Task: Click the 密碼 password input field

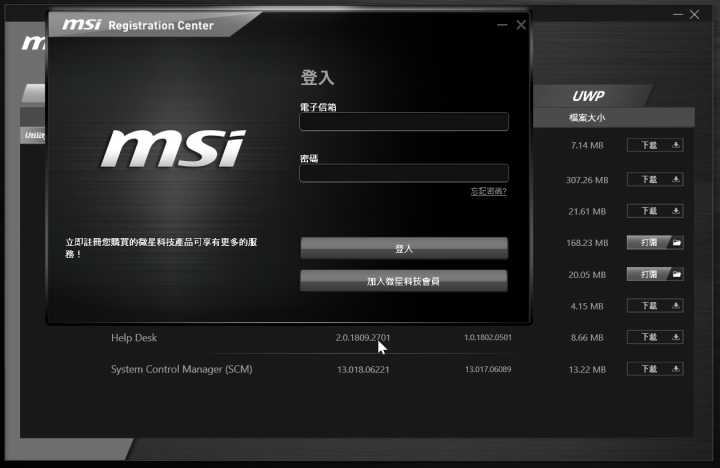Action: (x=404, y=173)
